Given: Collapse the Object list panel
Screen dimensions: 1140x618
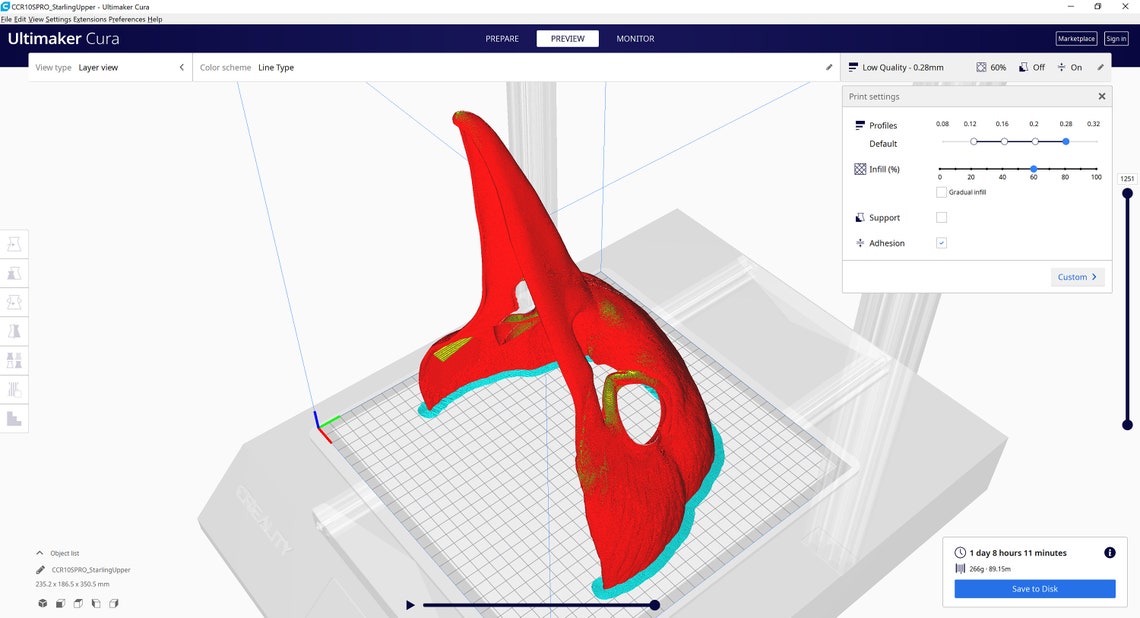Looking at the screenshot, I should click(x=38, y=552).
